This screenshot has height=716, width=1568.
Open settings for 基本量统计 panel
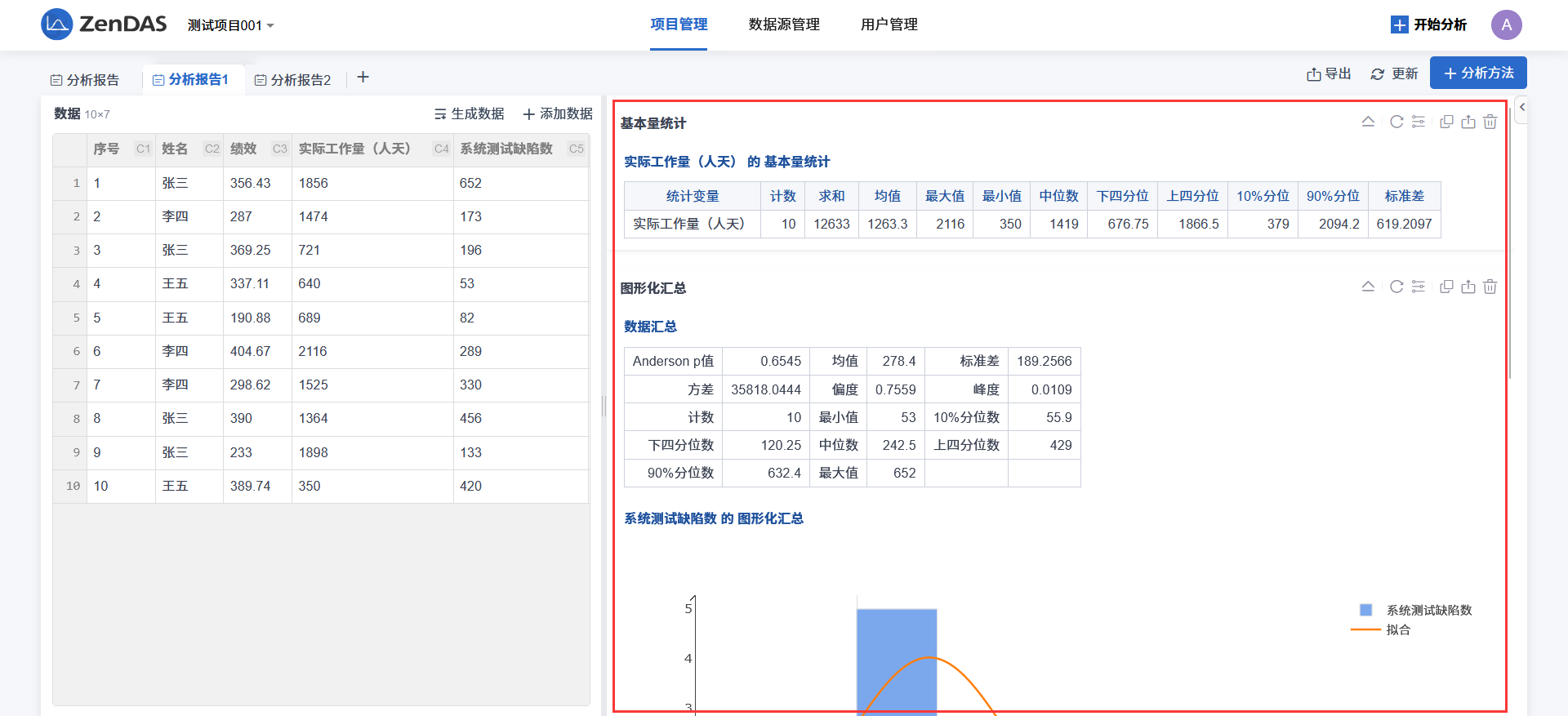coord(1419,122)
